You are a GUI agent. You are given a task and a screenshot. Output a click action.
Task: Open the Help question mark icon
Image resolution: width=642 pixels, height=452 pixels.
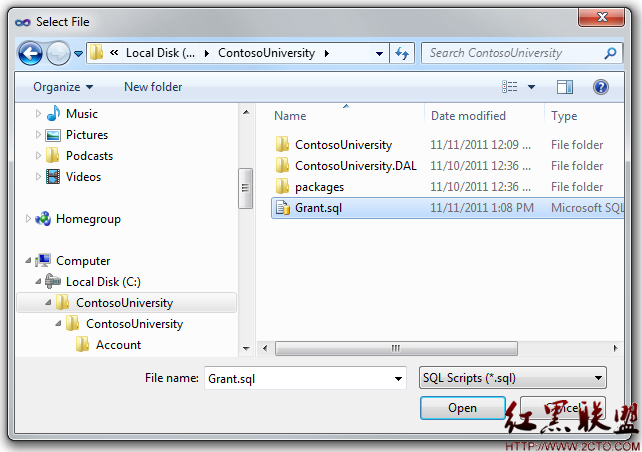[x=601, y=87]
